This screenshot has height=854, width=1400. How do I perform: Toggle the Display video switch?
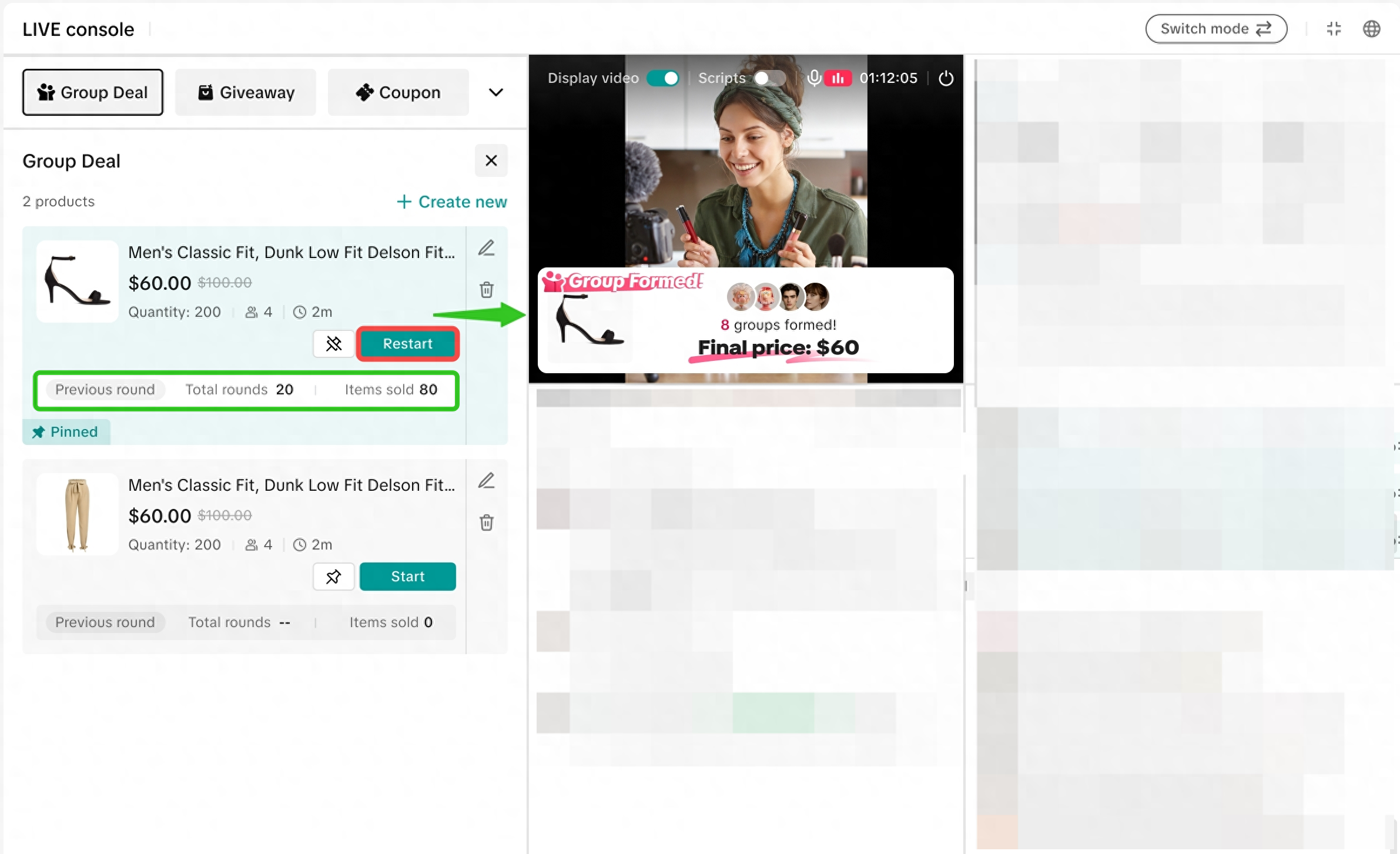662,78
